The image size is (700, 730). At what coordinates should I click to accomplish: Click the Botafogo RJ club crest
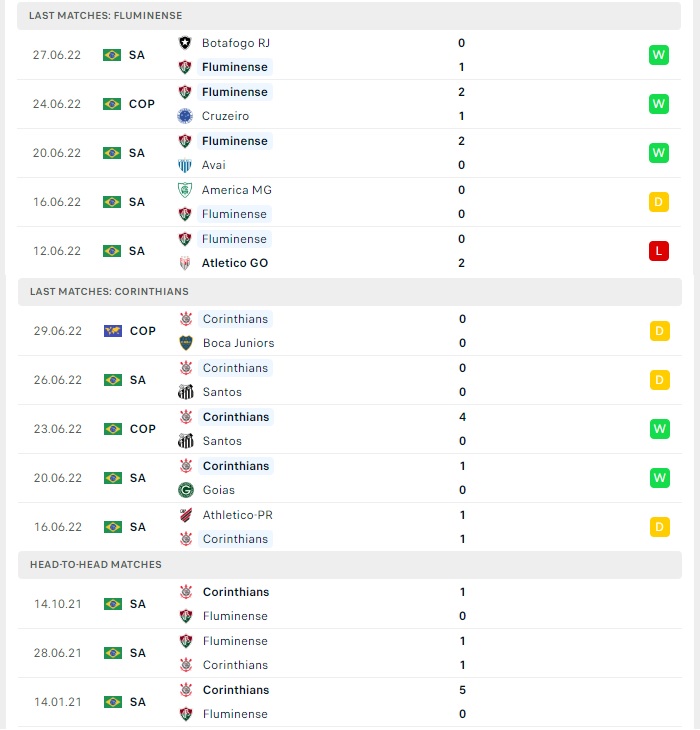click(x=185, y=43)
